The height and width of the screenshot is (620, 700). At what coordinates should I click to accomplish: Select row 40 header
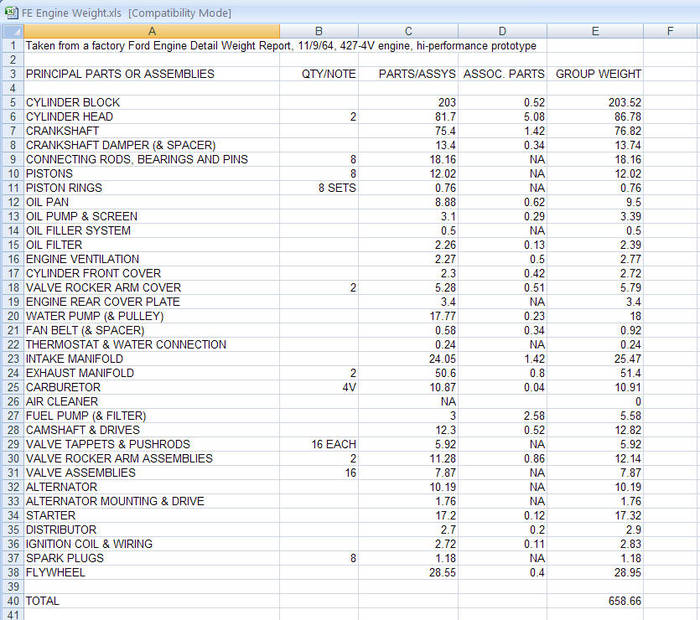11,601
